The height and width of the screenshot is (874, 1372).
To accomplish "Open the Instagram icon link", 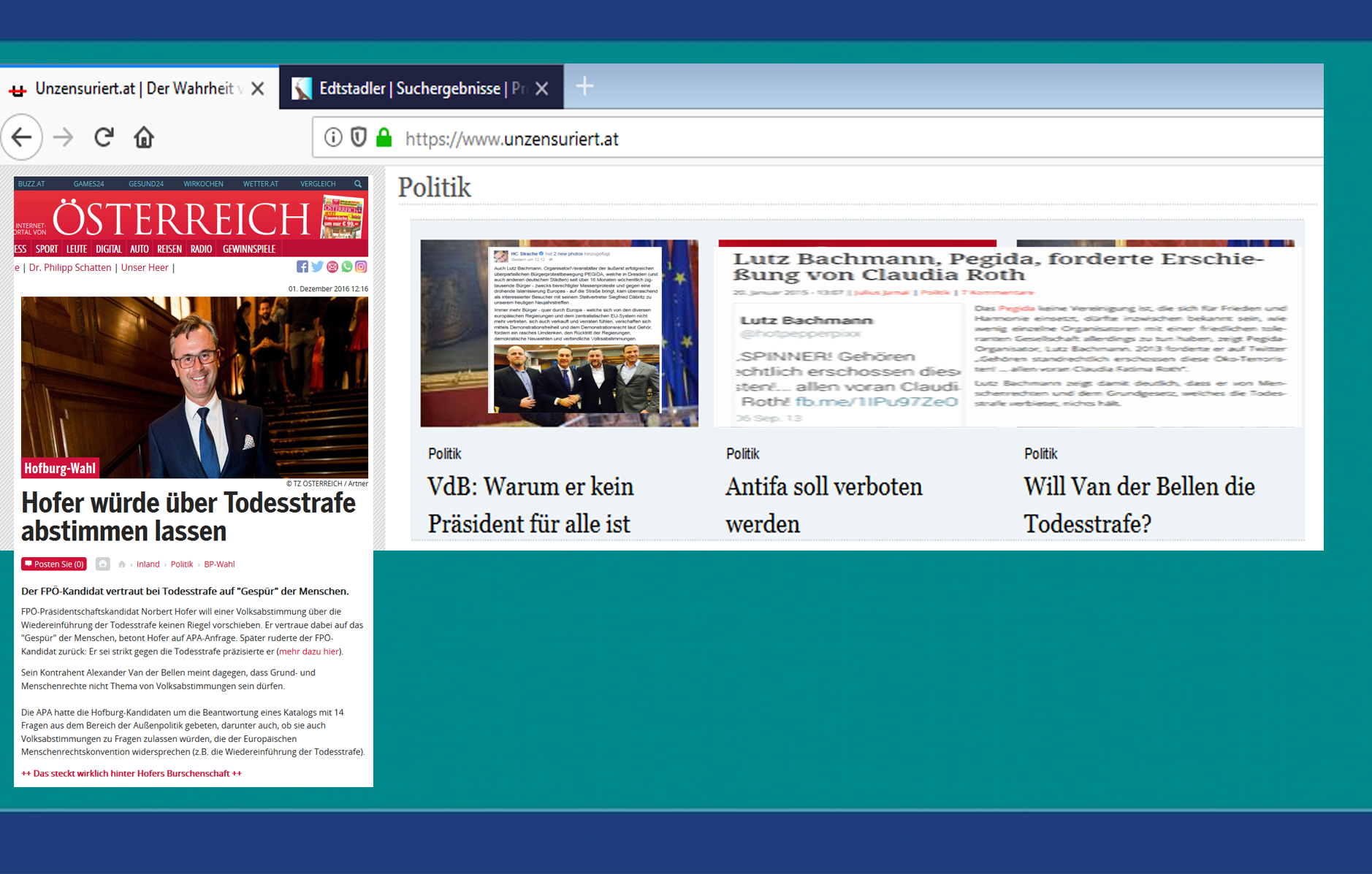I will point(361,267).
